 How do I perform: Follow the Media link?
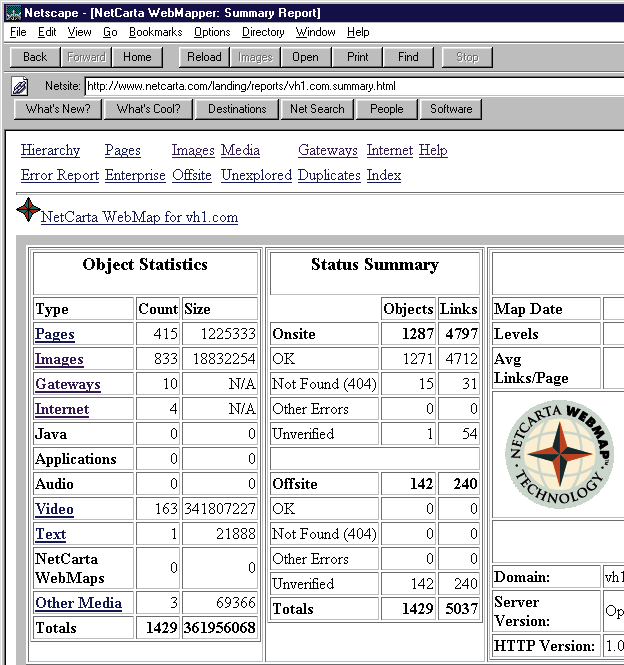240,151
